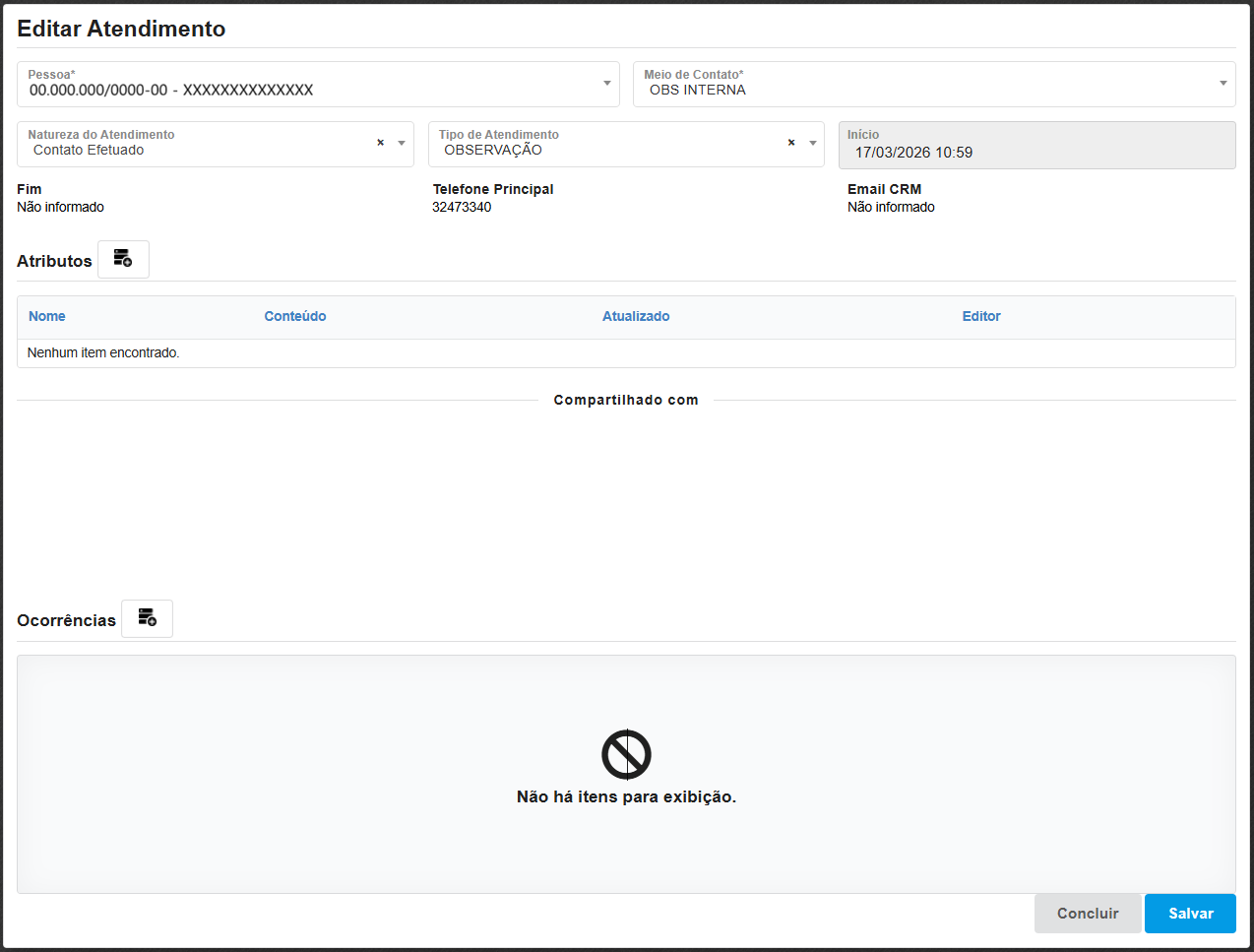Click the add occurrence icon beside Ocorrências
The height and width of the screenshot is (952, 1254).
click(147, 618)
